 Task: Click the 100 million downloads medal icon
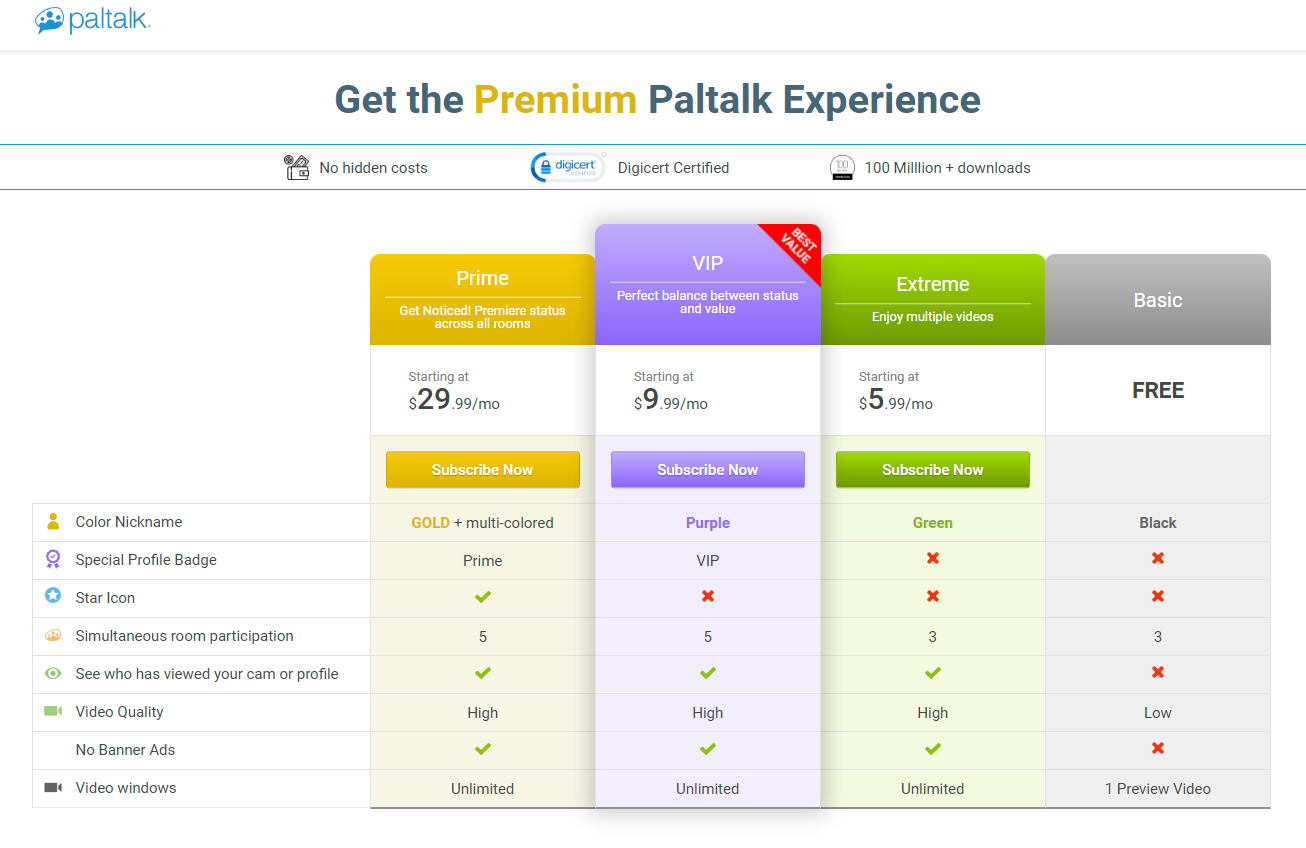click(x=842, y=167)
